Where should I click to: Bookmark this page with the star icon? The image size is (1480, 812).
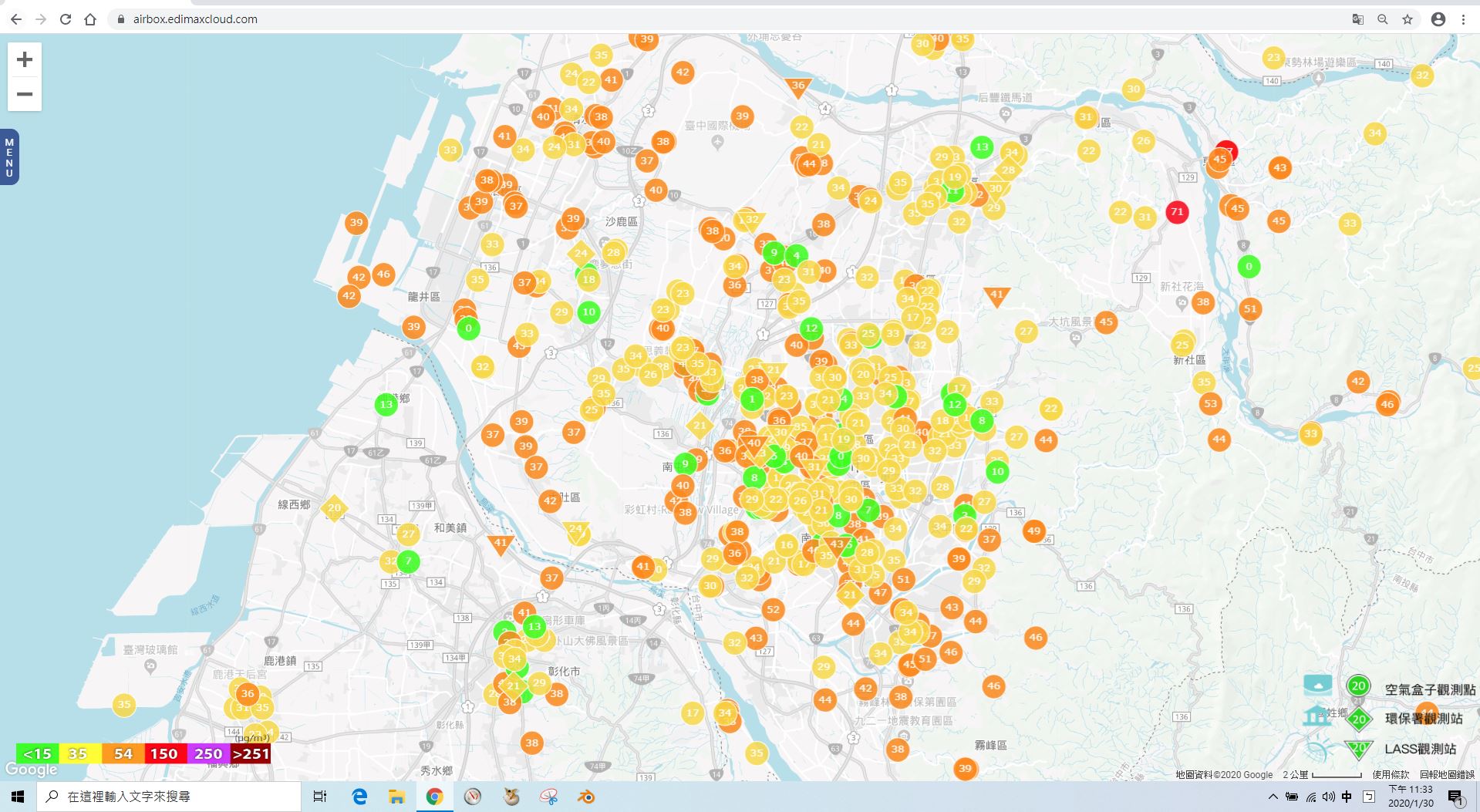(1408, 19)
